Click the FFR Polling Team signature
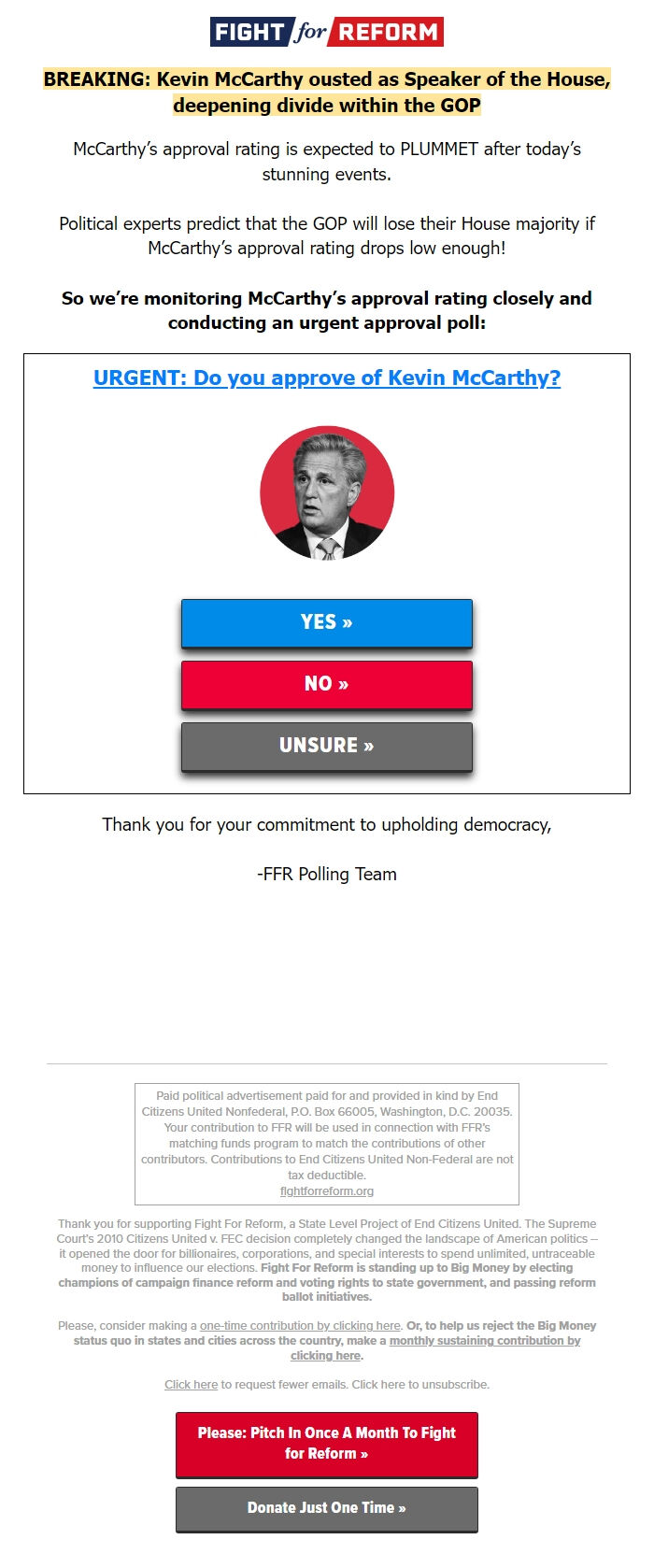 point(326,874)
